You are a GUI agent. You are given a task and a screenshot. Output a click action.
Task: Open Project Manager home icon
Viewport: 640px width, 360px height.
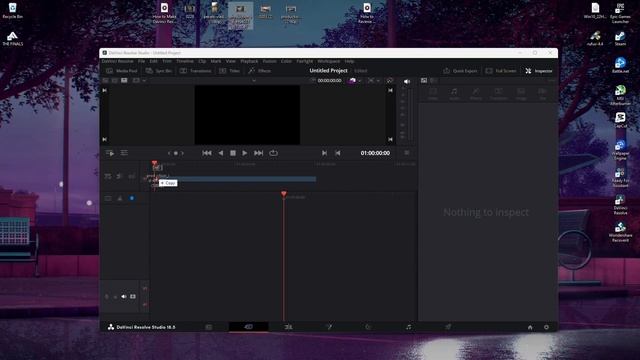point(530,327)
